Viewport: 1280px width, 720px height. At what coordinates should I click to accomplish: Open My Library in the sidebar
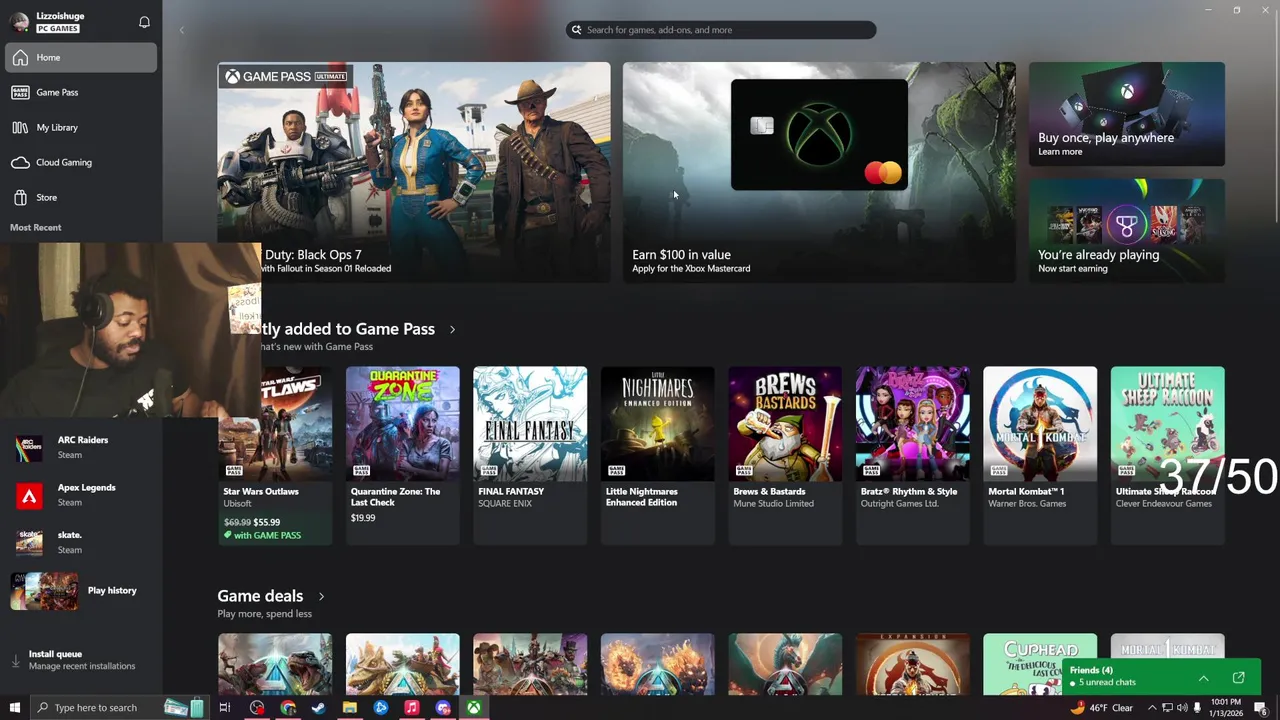(x=81, y=127)
